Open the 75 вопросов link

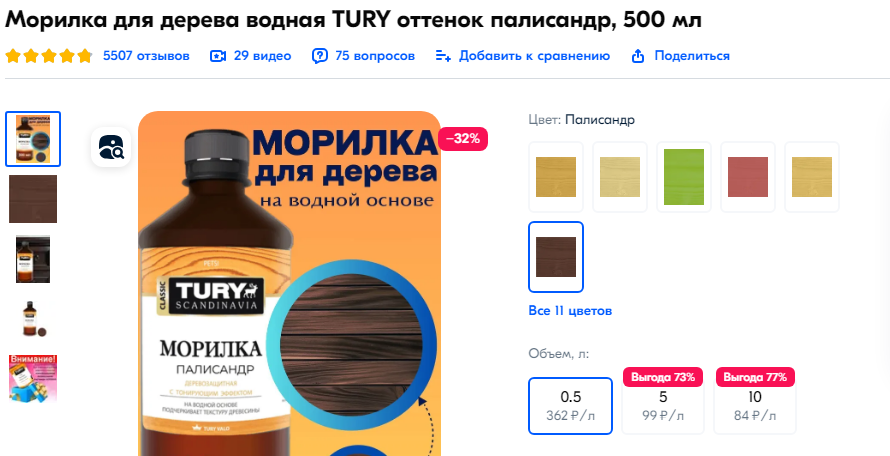[x=375, y=56]
